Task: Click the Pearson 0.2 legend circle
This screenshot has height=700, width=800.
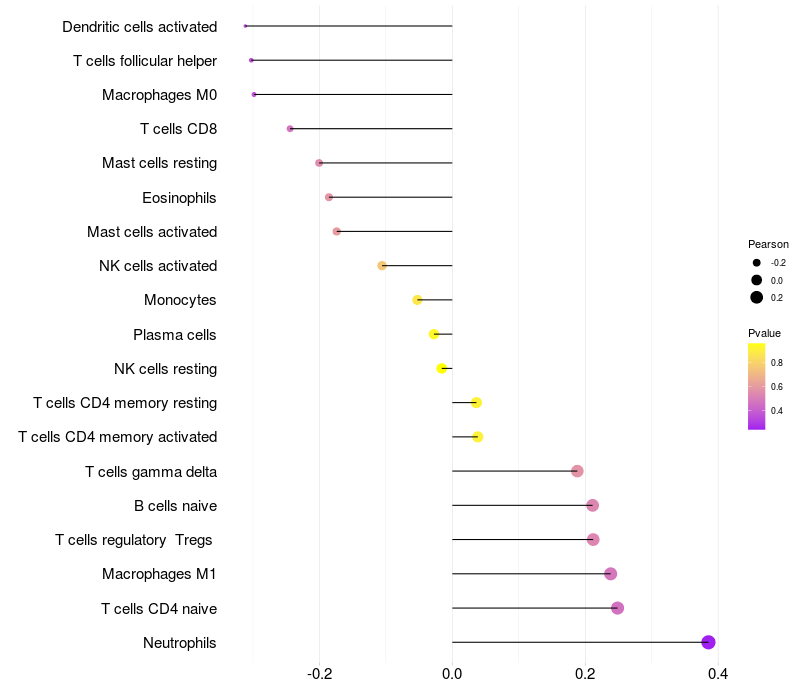Action: coord(756,297)
